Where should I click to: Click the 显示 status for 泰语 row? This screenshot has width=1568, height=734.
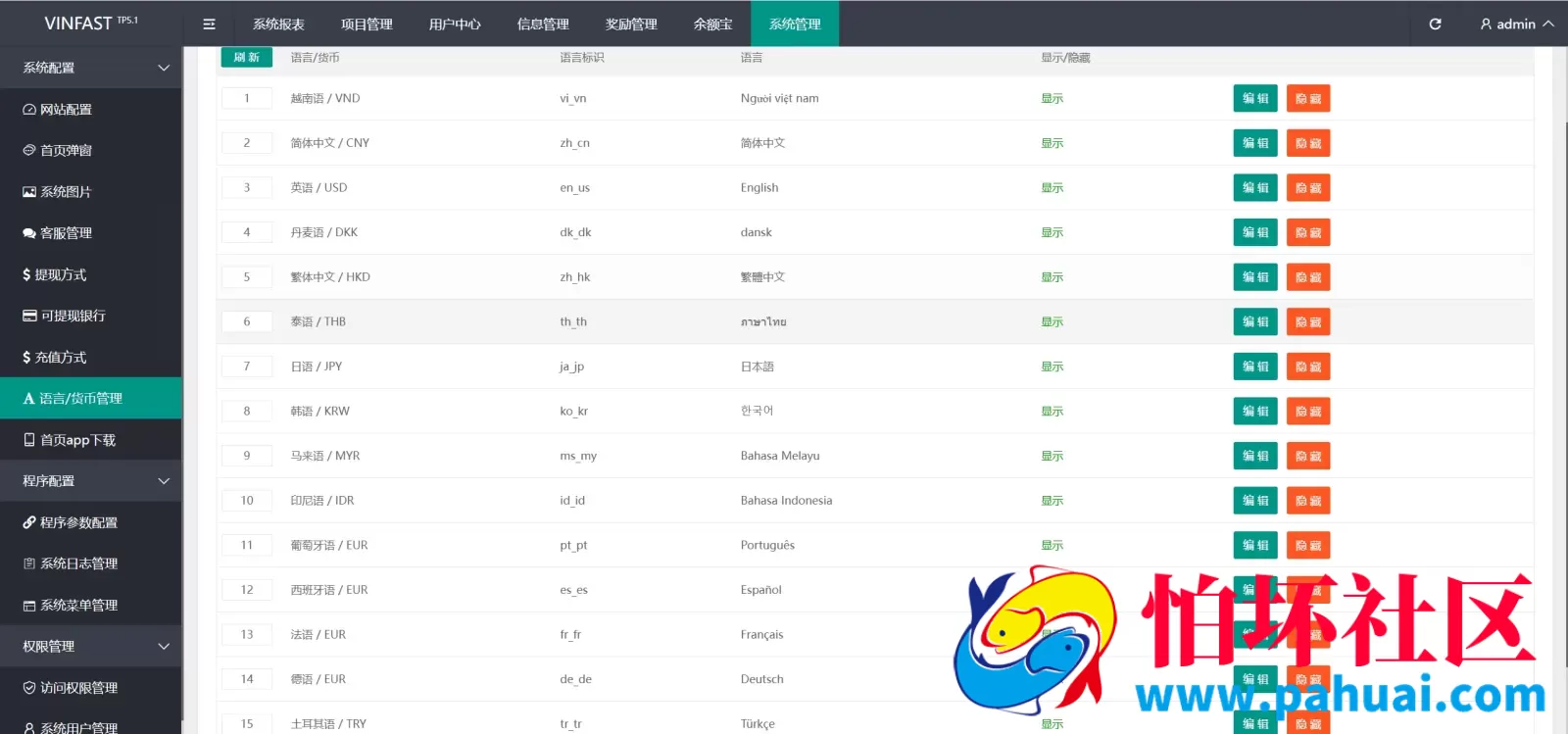(x=1053, y=321)
